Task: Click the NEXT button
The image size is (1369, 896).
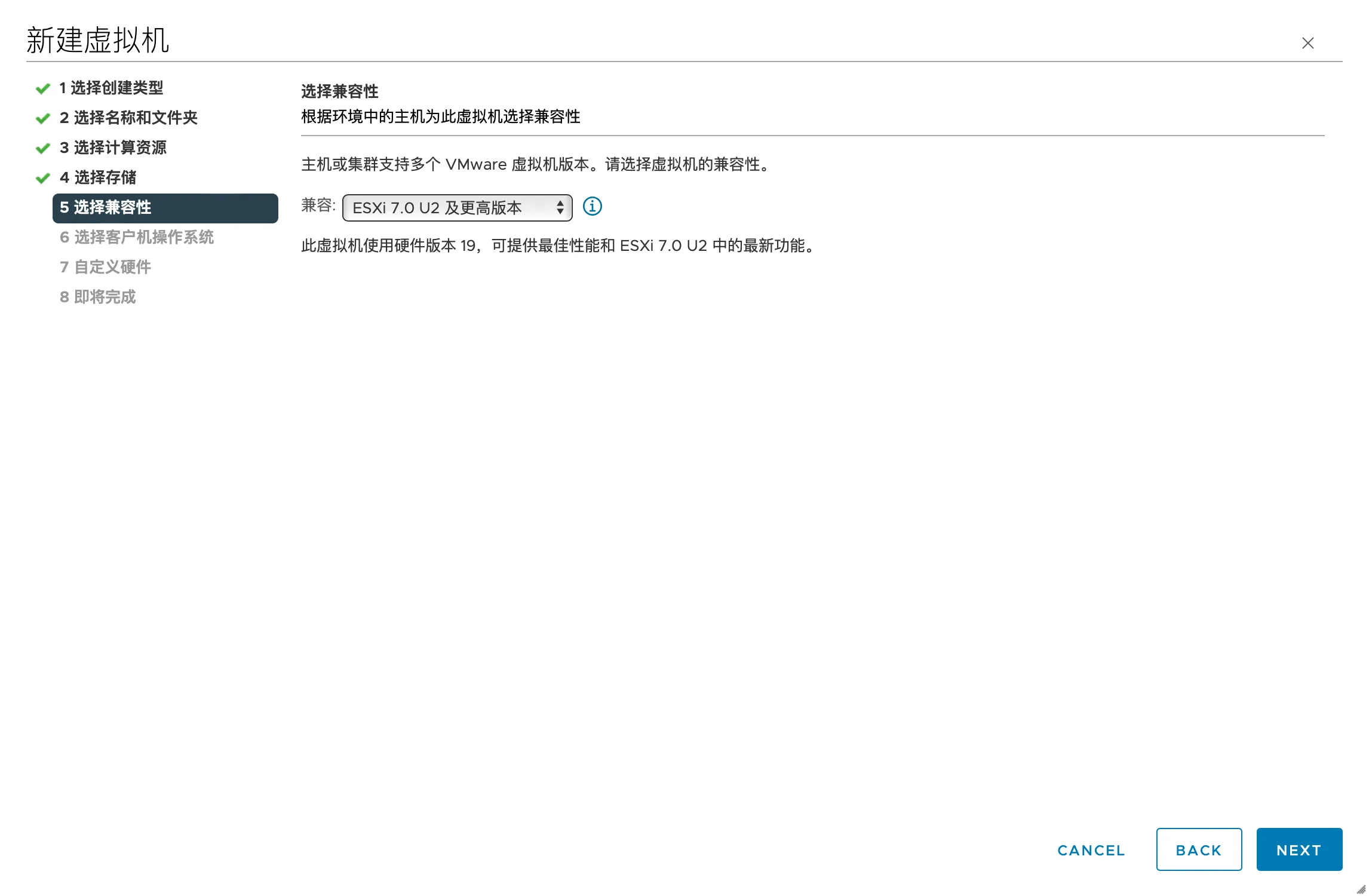Action: 1299,849
